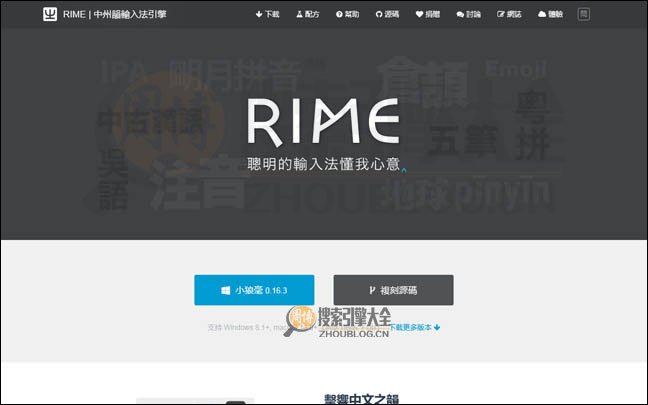Go to the 網誌 blog link
648x405 pixels.
pos(508,15)
